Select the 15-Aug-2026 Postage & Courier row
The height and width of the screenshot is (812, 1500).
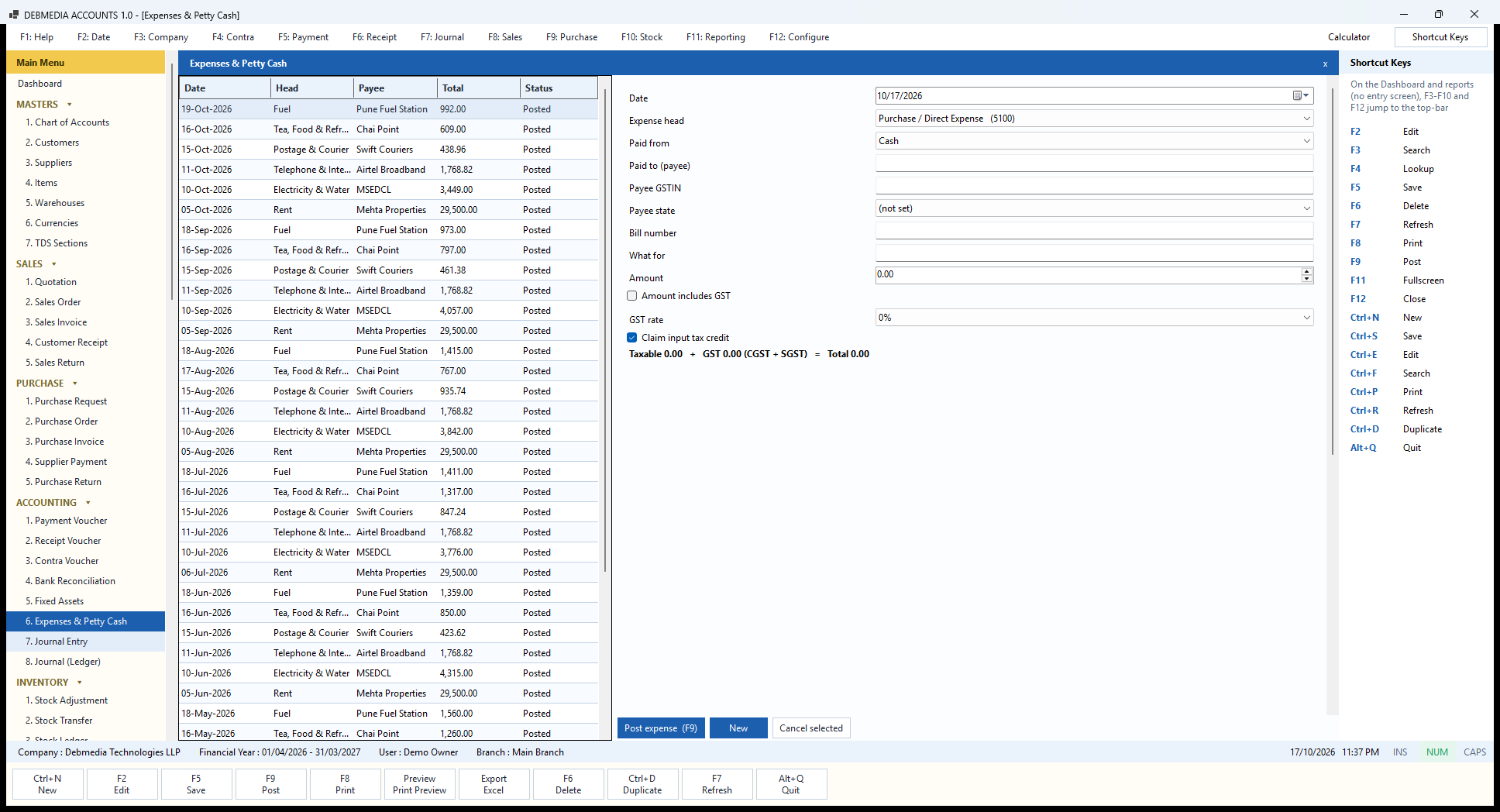point(389,391)
